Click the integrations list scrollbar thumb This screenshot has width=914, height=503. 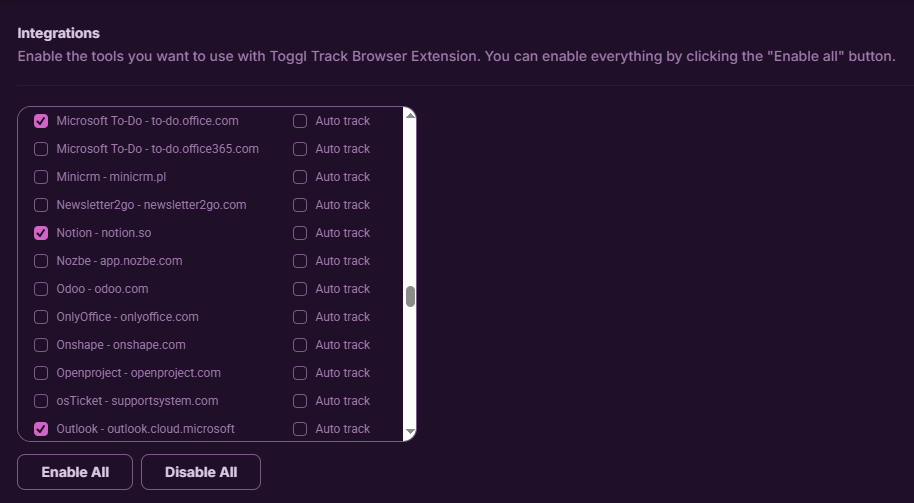[x=410, y=297]
